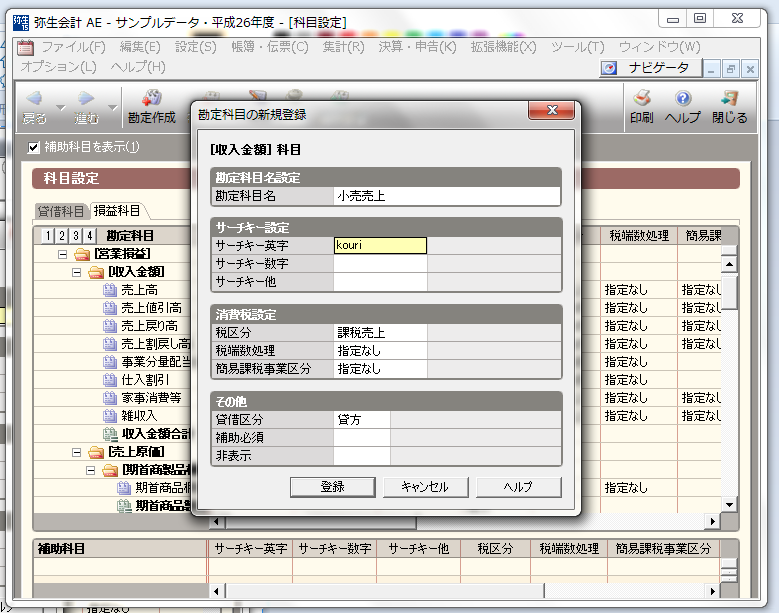This screenshot has width=779, height=613.
Task: Click the 戻る back arrow icon
Action: 33,99
